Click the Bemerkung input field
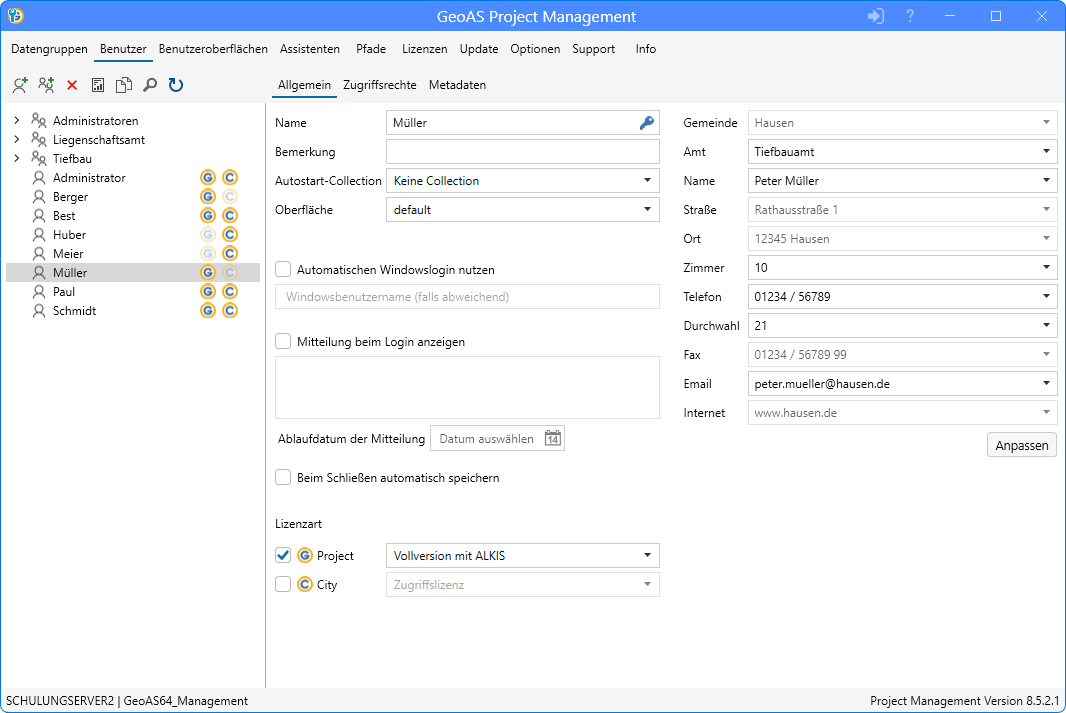 [x=522, y=152]
